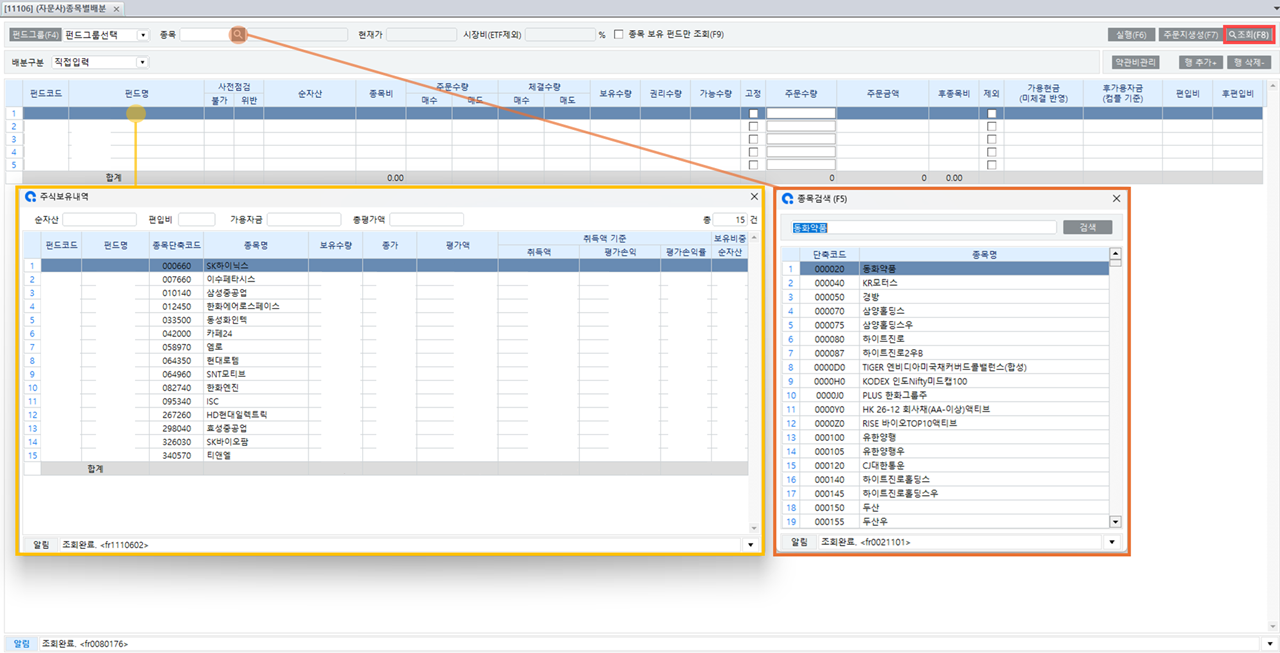Expand the 알림 dropdown in 종목검색 popup
The image size is (1280, 653).
pos(1110,542)
